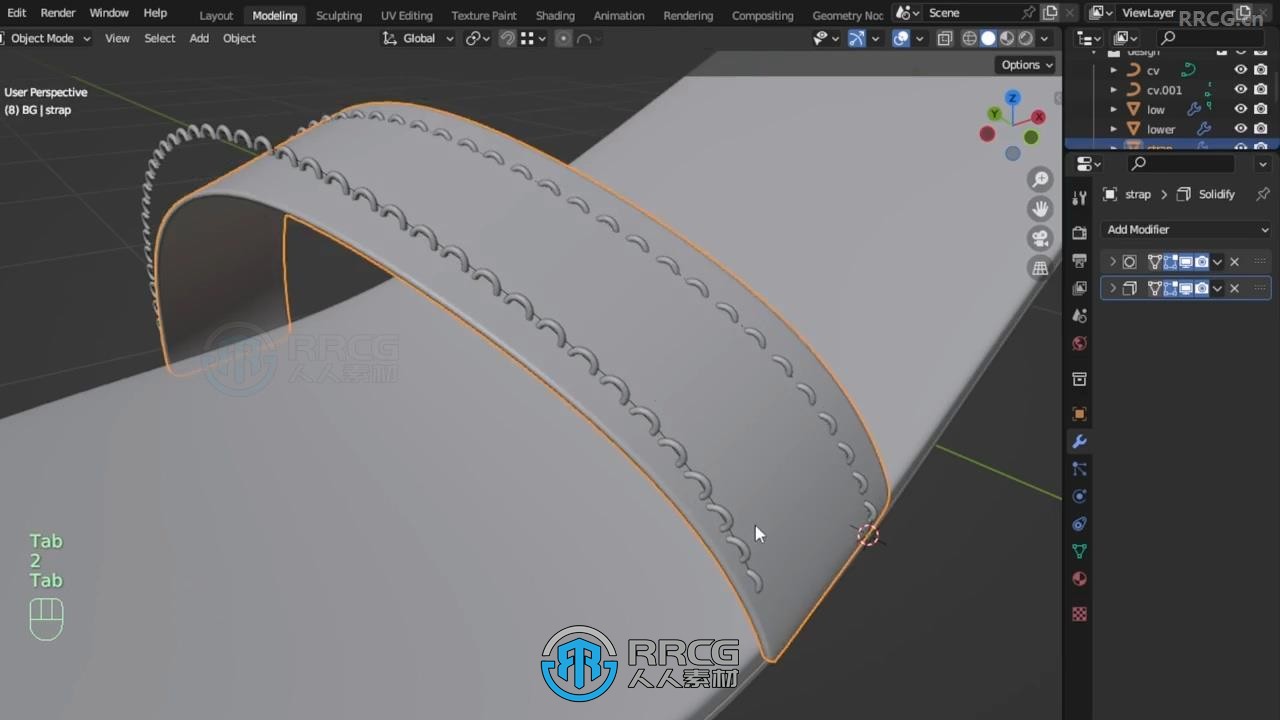Remove the first modifier with its X

(1234, 262)
